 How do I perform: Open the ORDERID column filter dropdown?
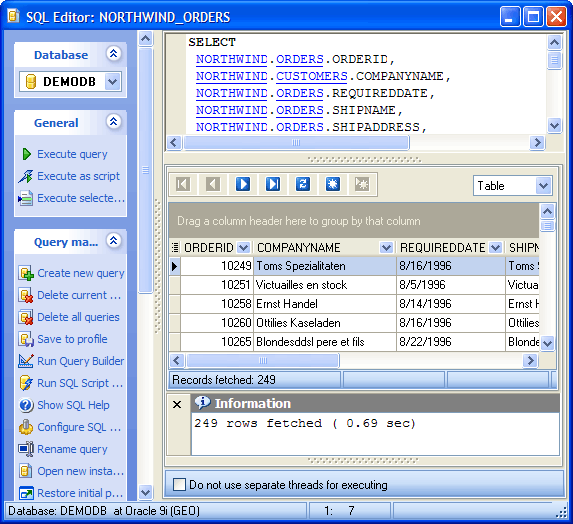tap(243, 248)
